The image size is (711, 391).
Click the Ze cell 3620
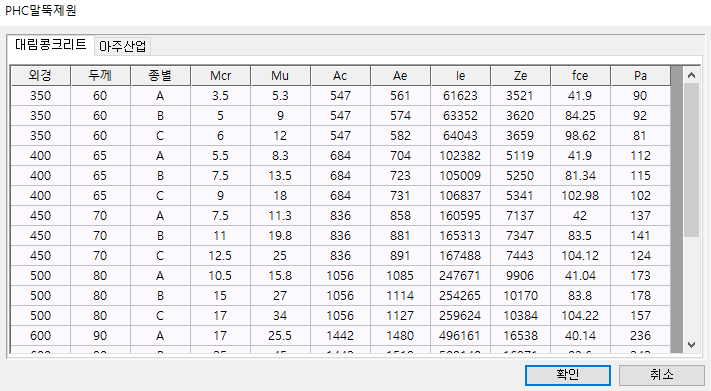click(x=521, y=116)
